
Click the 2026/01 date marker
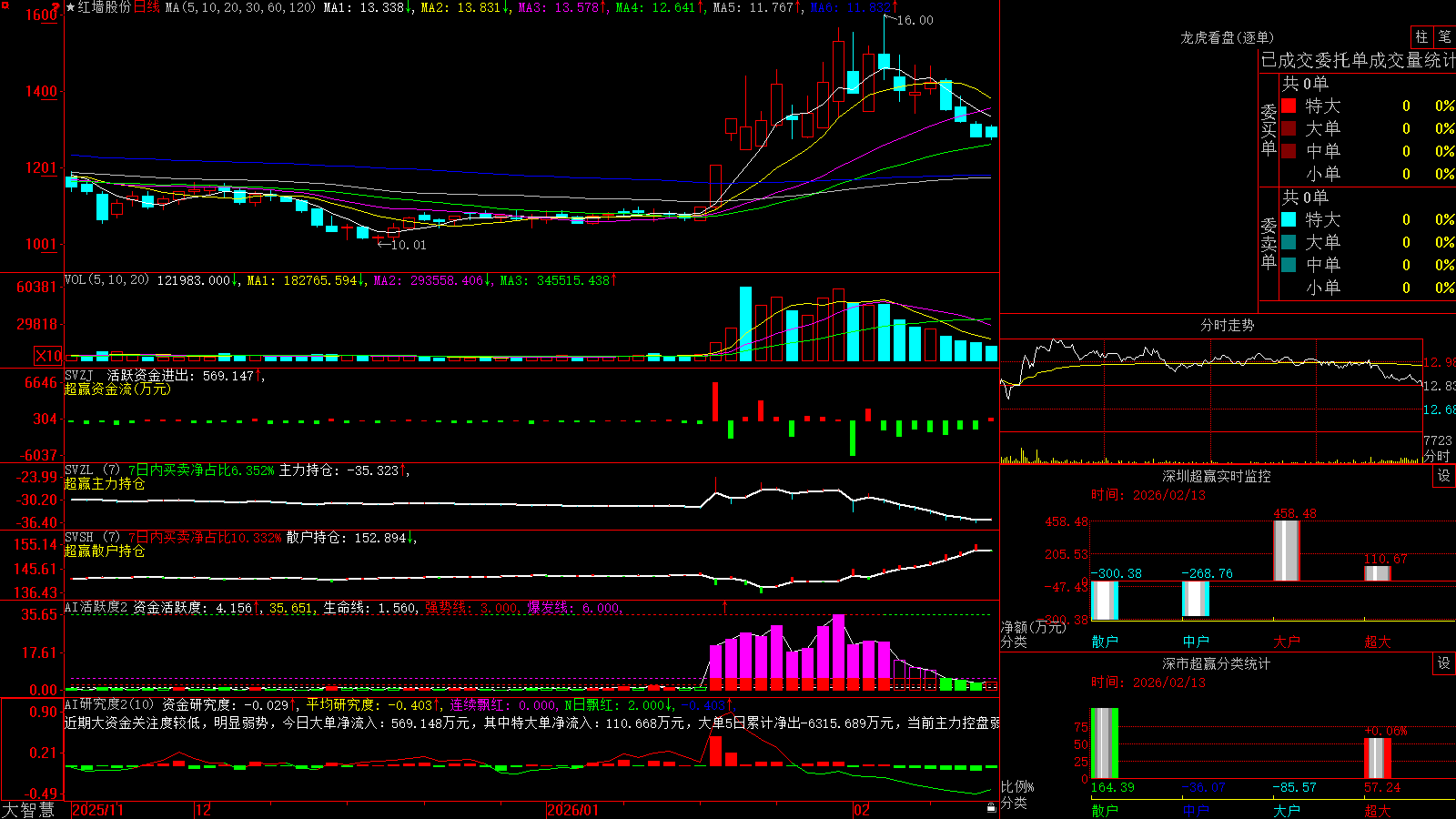572,810
